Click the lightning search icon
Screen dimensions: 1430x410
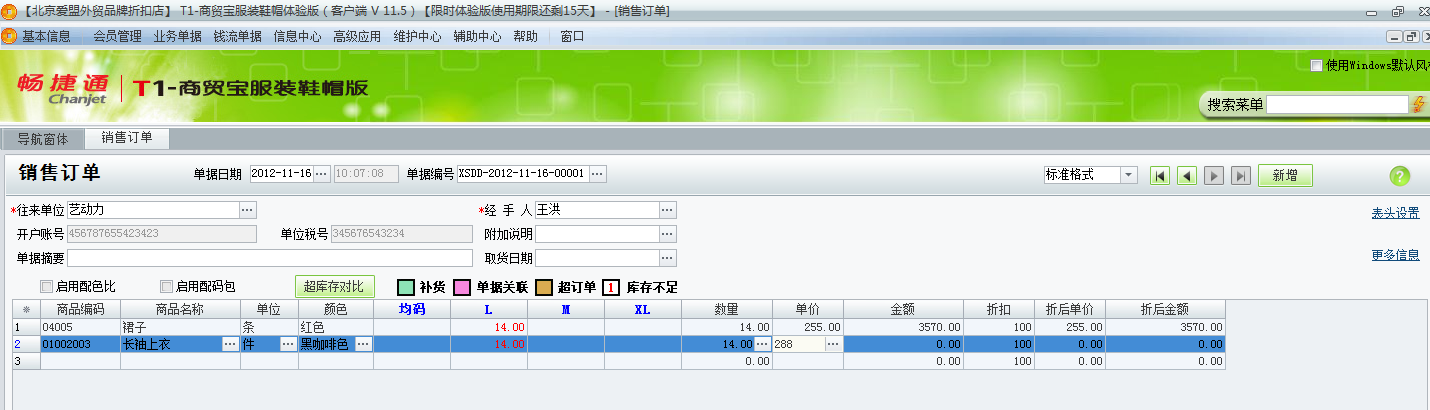[1417, 104]
